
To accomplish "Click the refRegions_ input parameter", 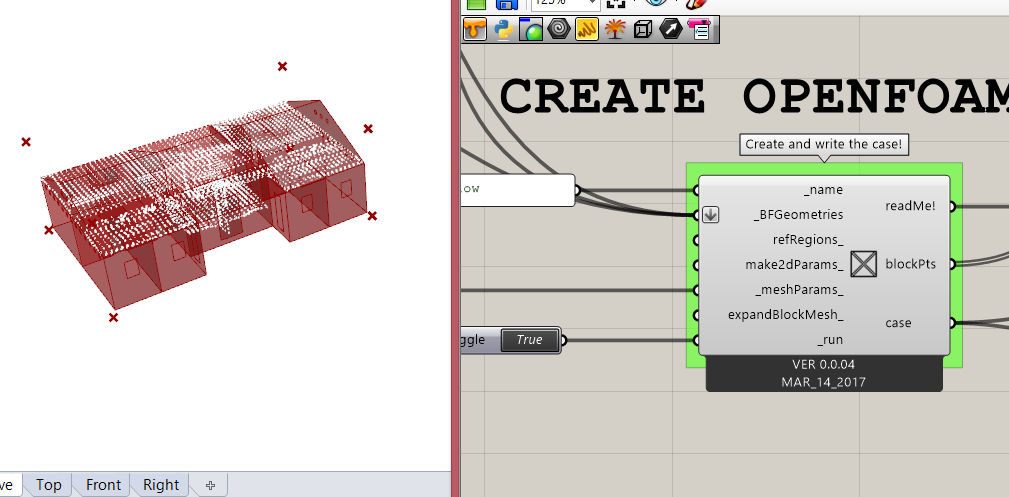I will (808, 239).
